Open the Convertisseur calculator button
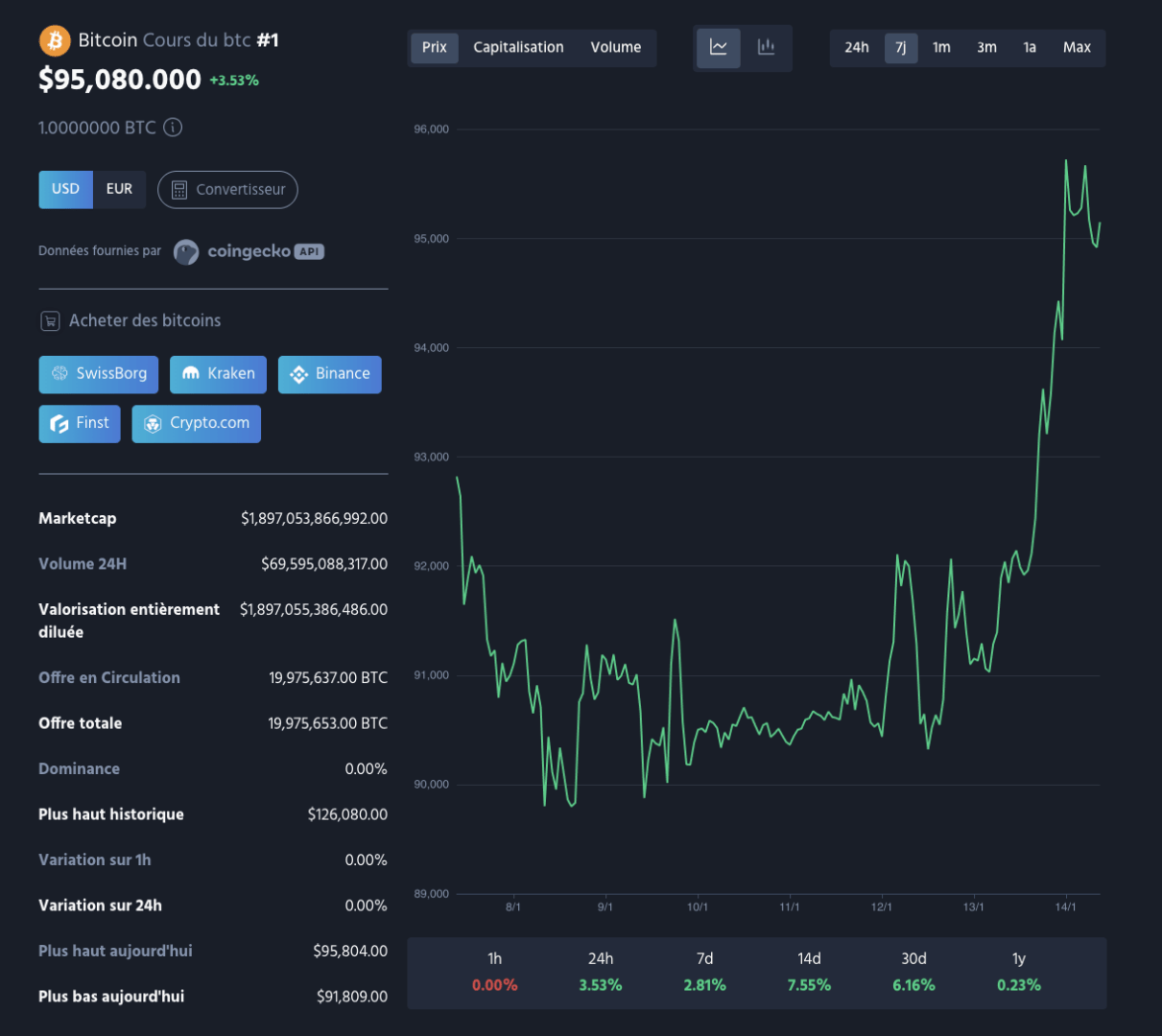1162x1036 pixels. pos(227,190)
